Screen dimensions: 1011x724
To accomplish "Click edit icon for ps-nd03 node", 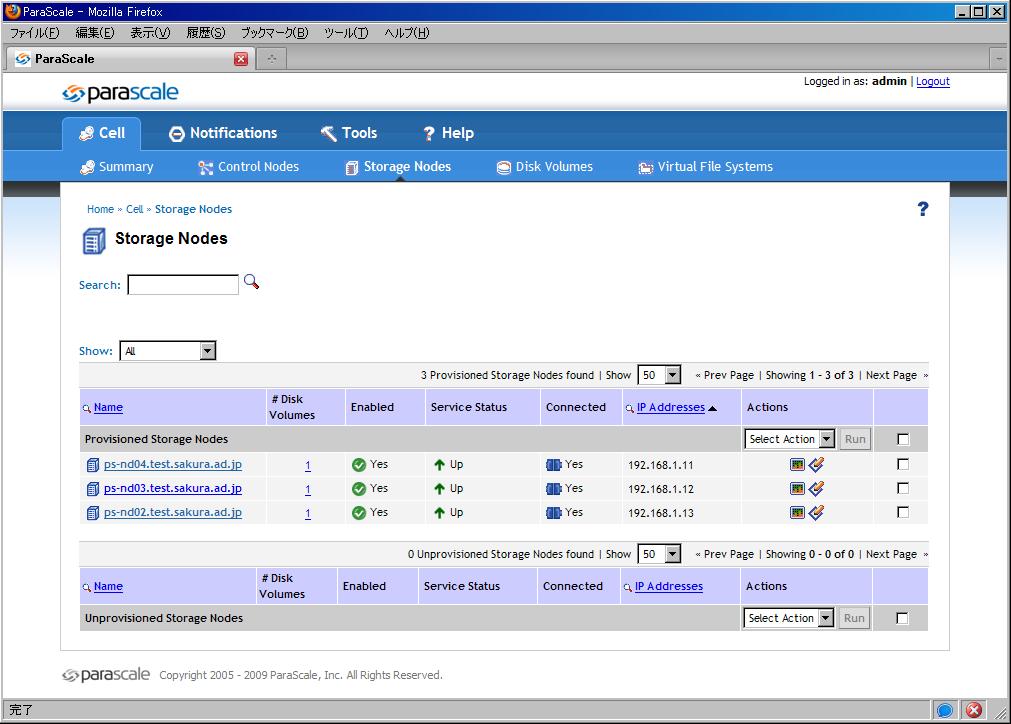I will tap(816, 489).
